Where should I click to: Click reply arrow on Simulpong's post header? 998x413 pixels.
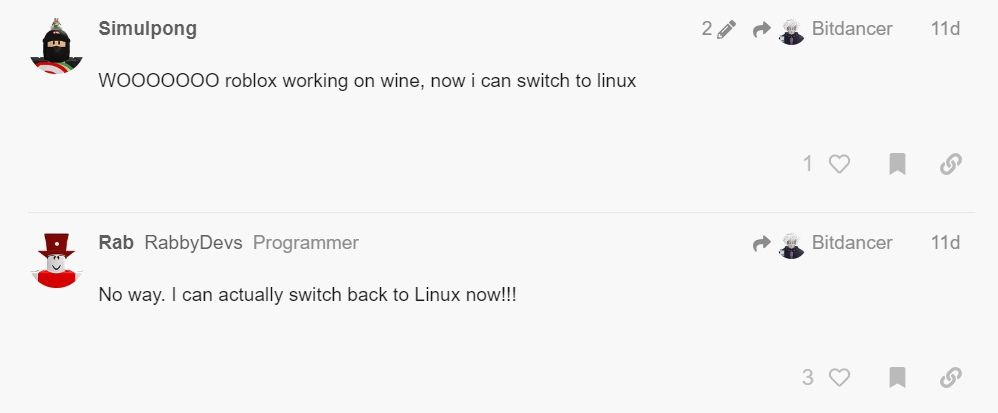coord(761,29)
